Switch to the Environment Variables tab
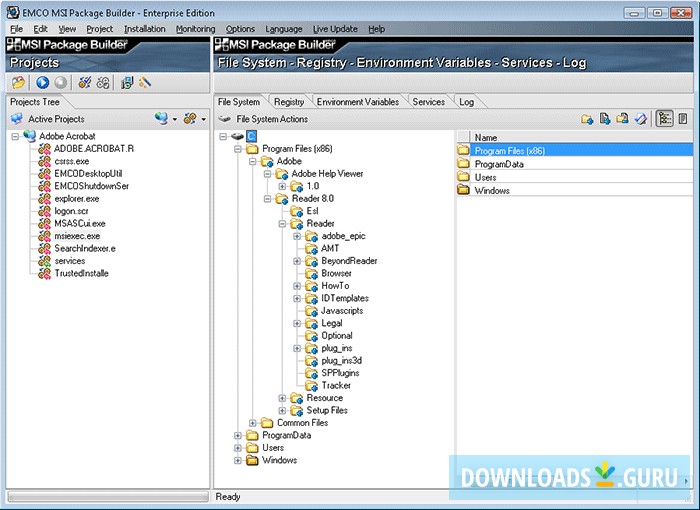Screen dimensions: 700x510 coord(358,102)
